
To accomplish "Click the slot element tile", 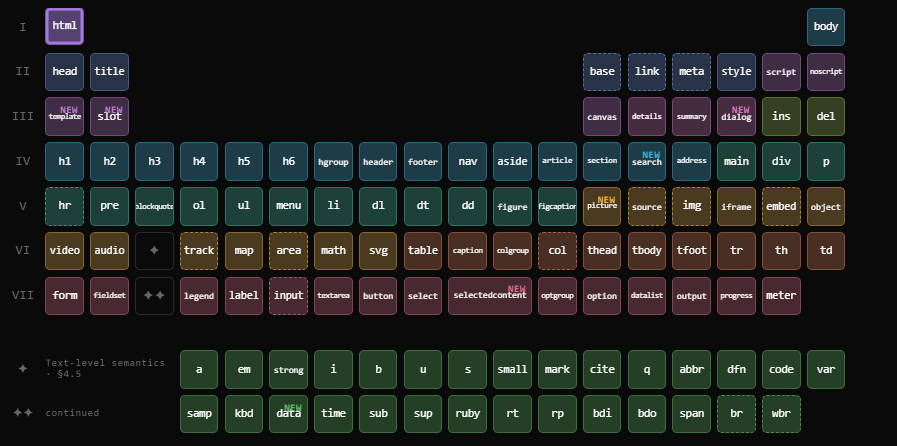I will (x=109, y=117).
